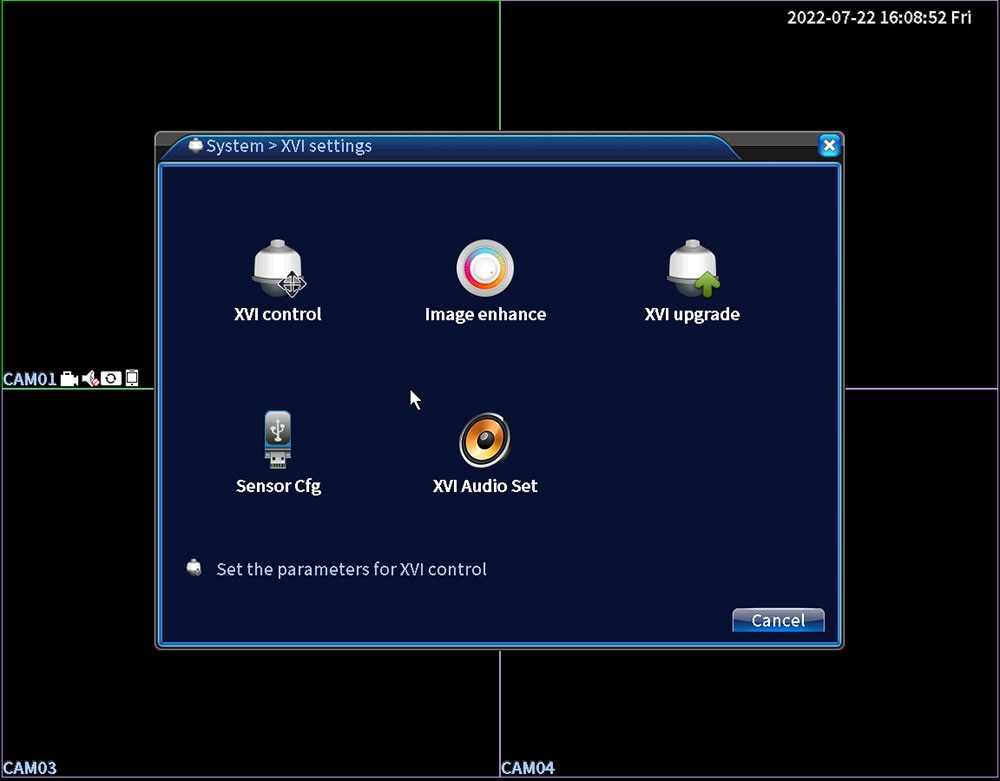Click the XVI Audio Set text label

tap(485, 486)
